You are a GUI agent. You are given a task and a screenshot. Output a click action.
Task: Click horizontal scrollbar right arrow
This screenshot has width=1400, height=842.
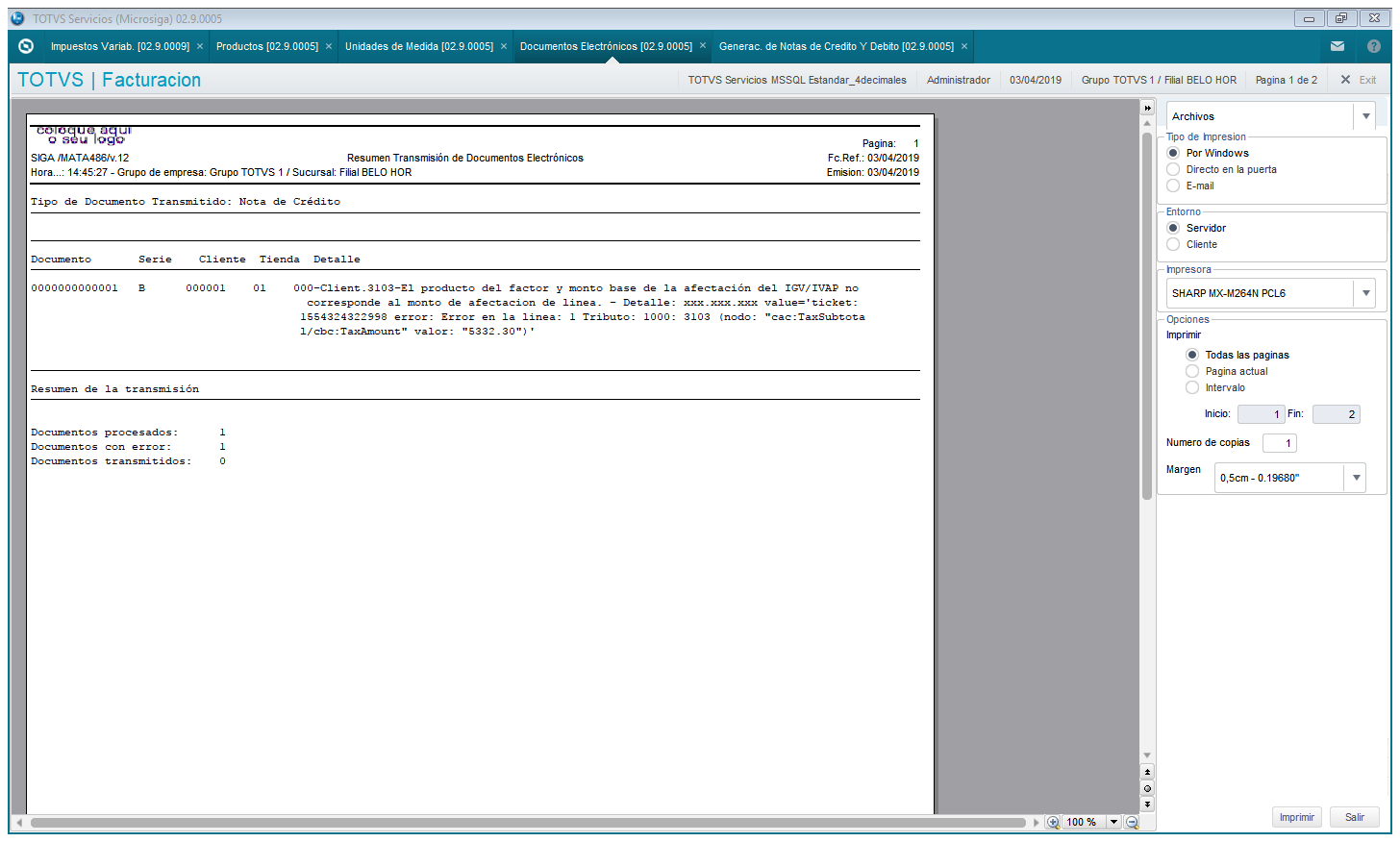click(1037, 823)
